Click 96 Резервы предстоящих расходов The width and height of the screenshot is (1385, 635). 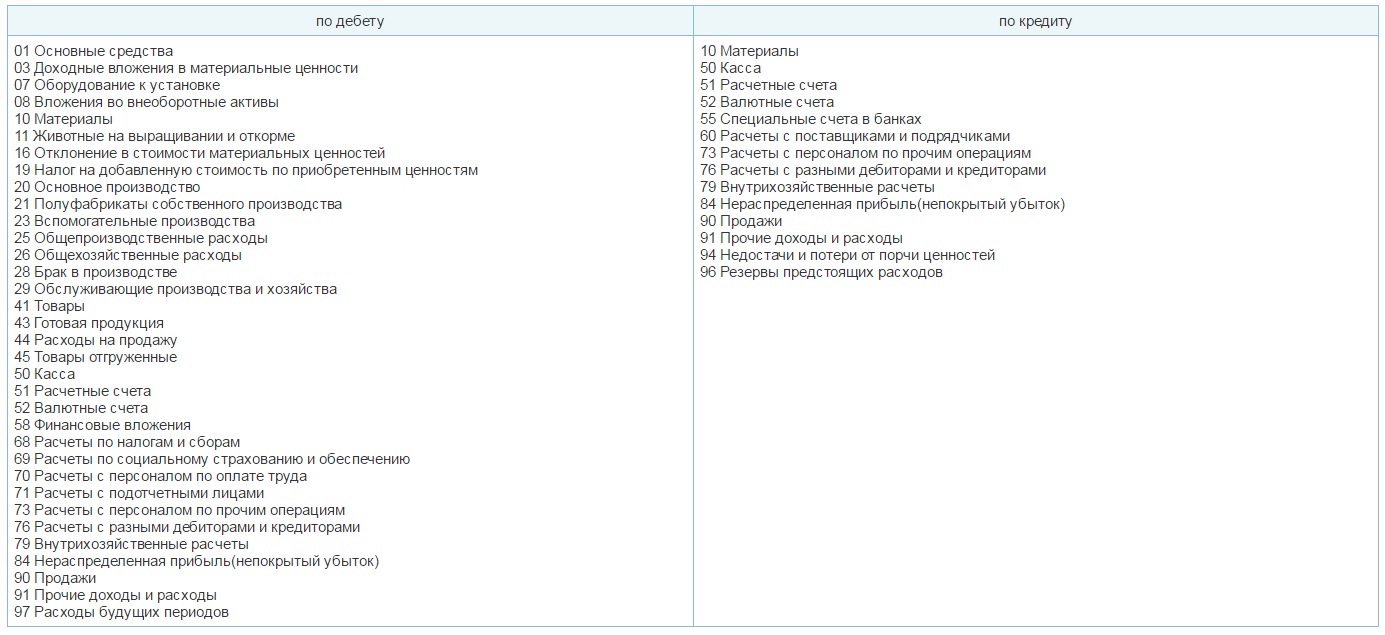(x=821, y=272)
